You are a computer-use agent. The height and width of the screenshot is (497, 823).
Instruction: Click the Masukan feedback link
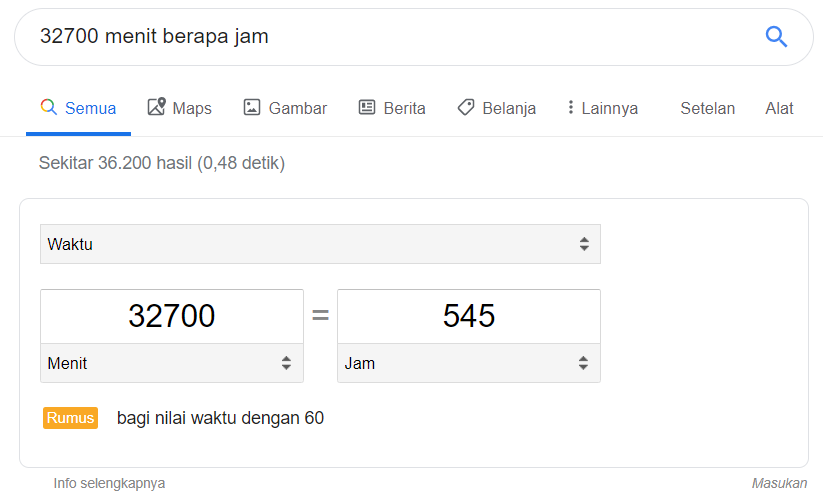pyautogui.click(x=779, y=483)
